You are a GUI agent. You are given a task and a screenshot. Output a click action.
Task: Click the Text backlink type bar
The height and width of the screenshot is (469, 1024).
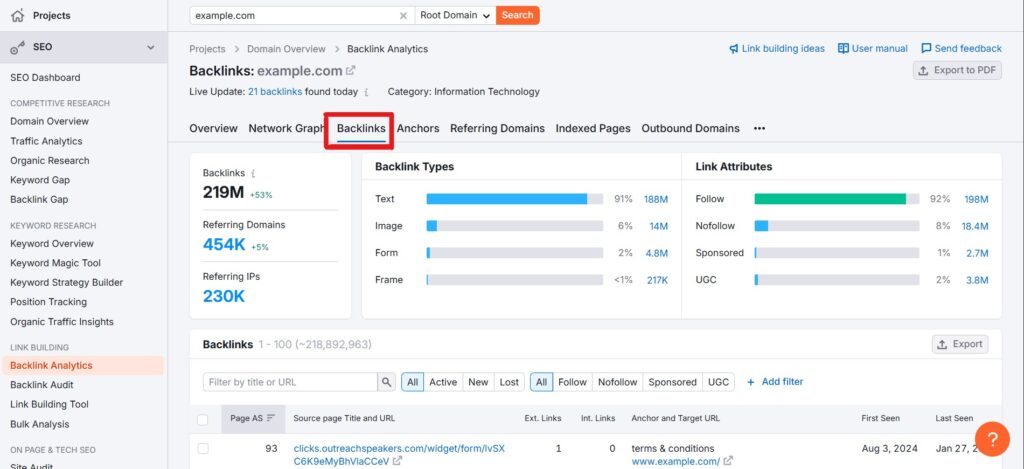(515, 199)
